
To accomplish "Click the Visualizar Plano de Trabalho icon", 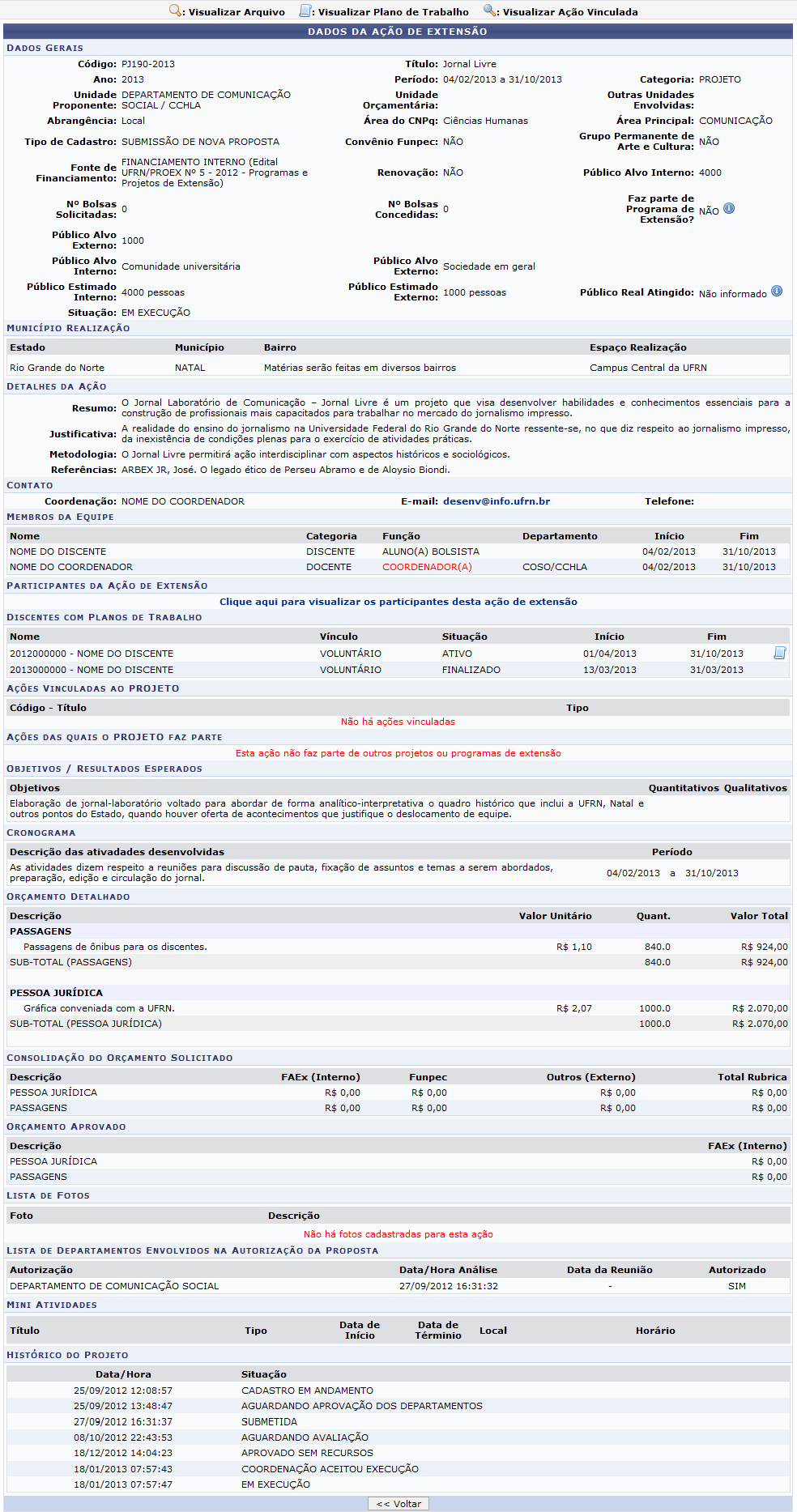I will pos(305,11).
